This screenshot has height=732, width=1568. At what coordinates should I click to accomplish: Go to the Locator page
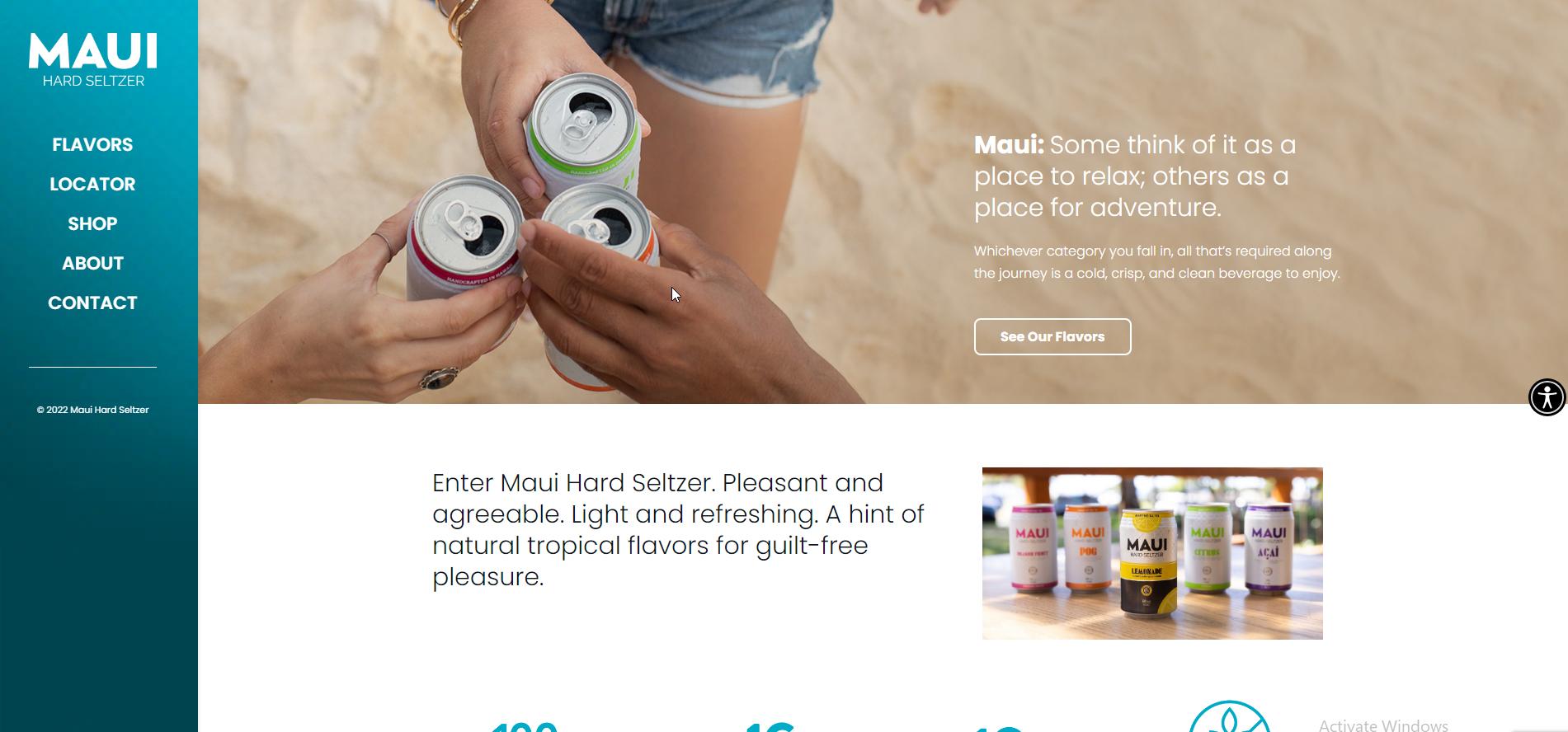(92, 184)
